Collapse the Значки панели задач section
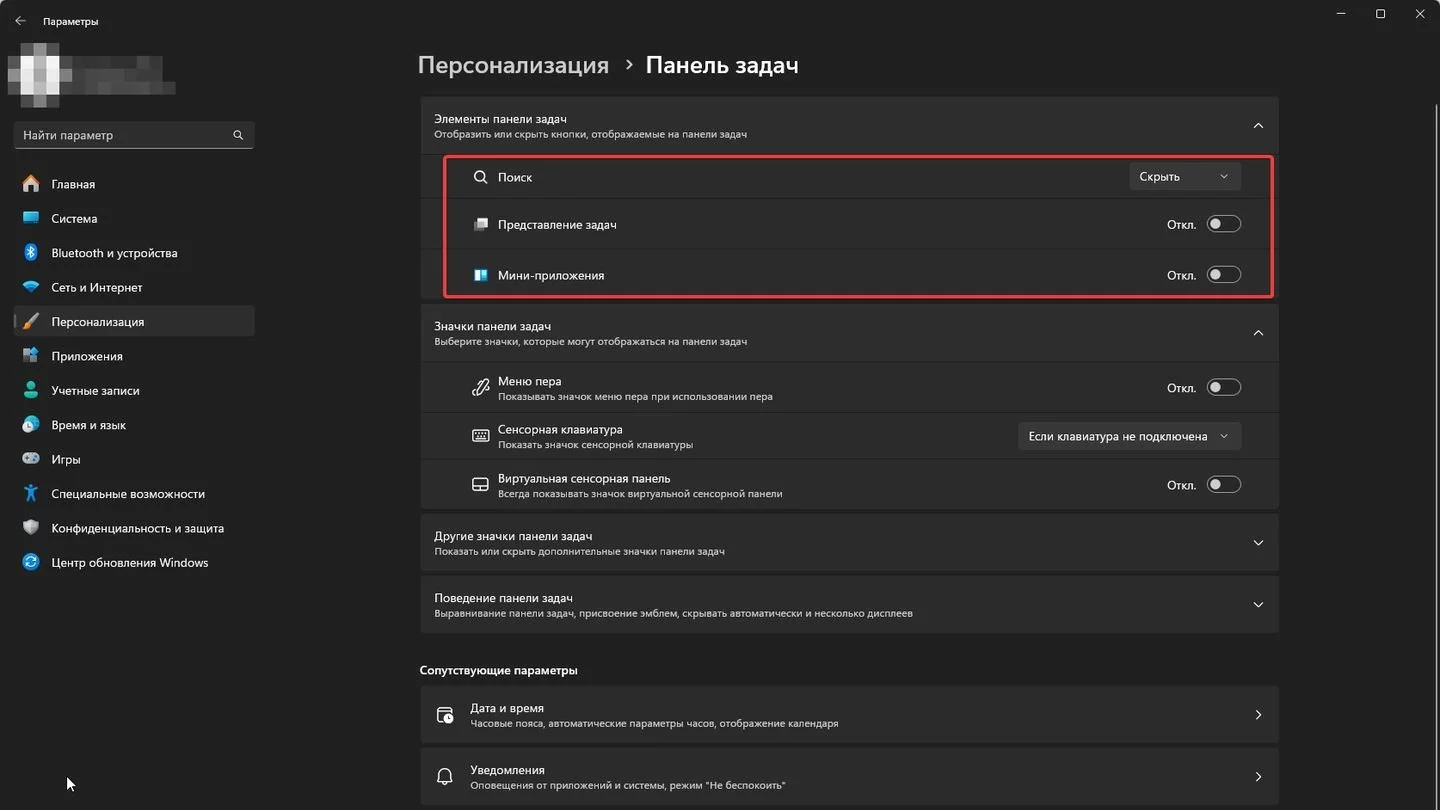 click(x=1258, y=333)
